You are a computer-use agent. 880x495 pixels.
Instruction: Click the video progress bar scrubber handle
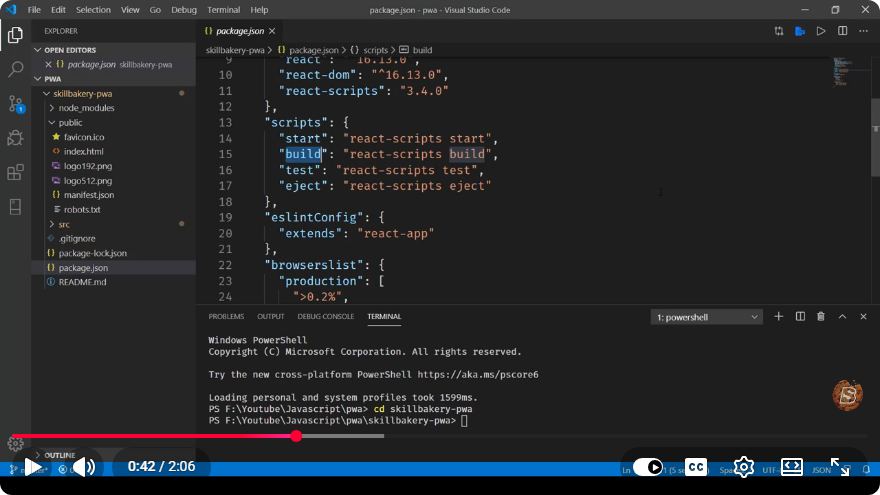[296, 436]
